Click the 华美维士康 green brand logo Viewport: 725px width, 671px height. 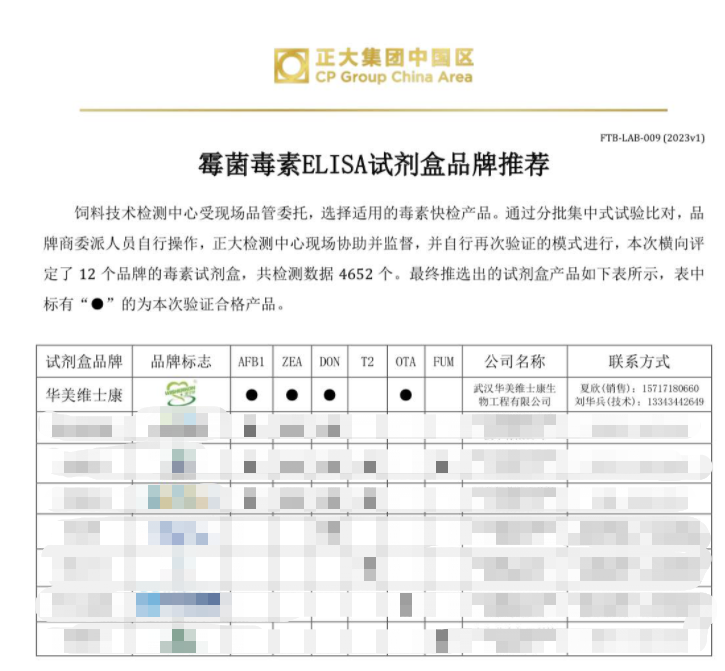tap(181, 394)
